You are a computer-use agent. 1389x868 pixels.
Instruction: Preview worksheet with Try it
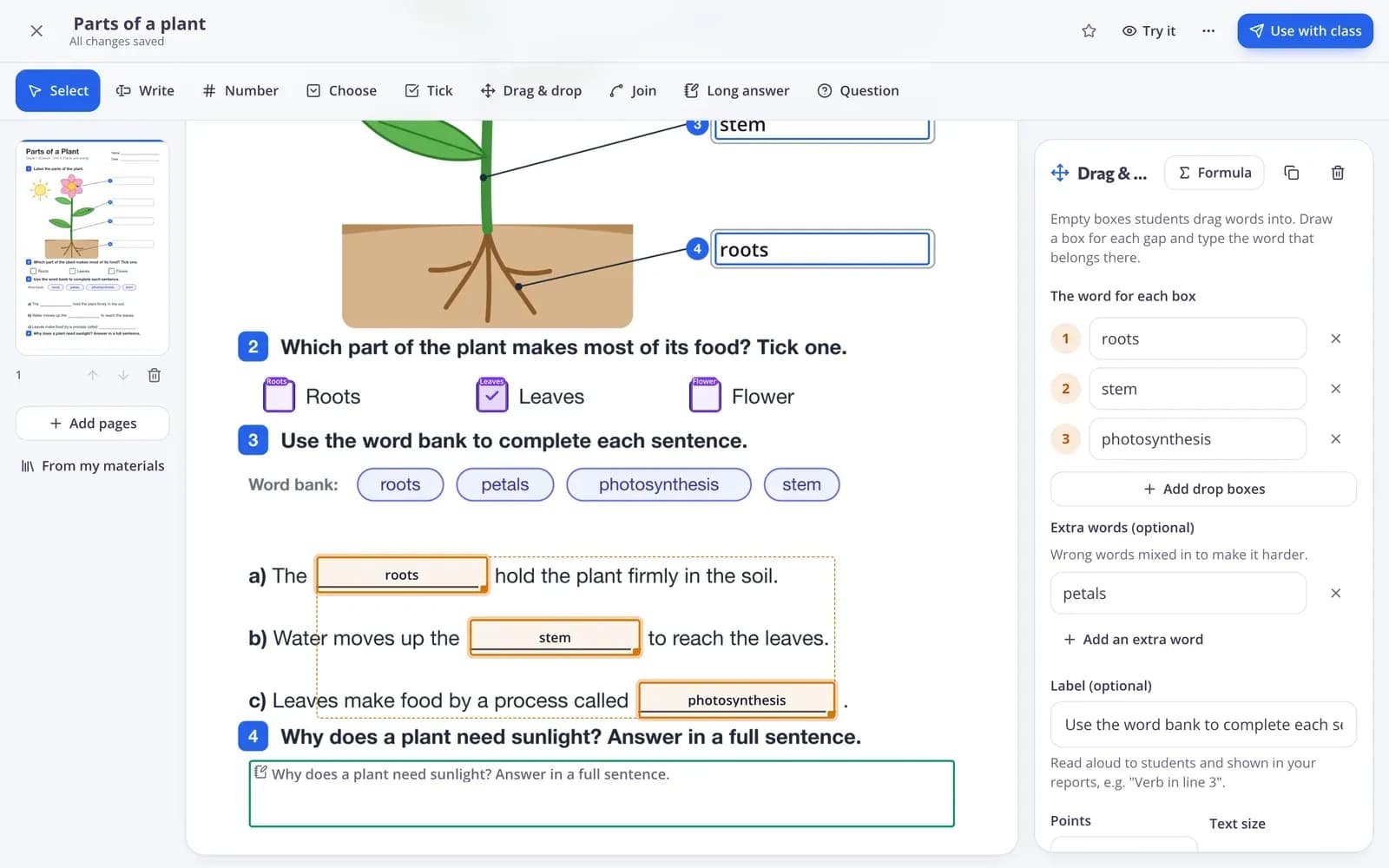click(x=1149, y=31)
